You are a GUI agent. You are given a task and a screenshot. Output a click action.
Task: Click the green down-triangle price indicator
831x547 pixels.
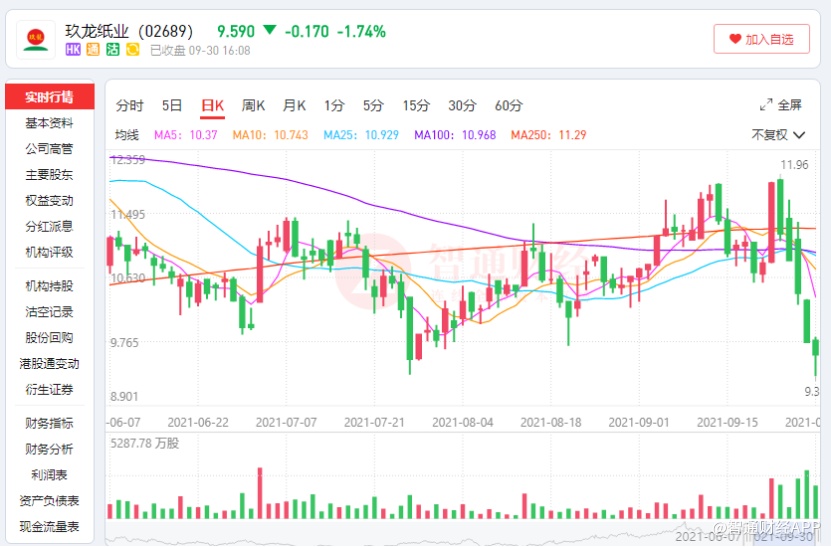click(268, 31)
